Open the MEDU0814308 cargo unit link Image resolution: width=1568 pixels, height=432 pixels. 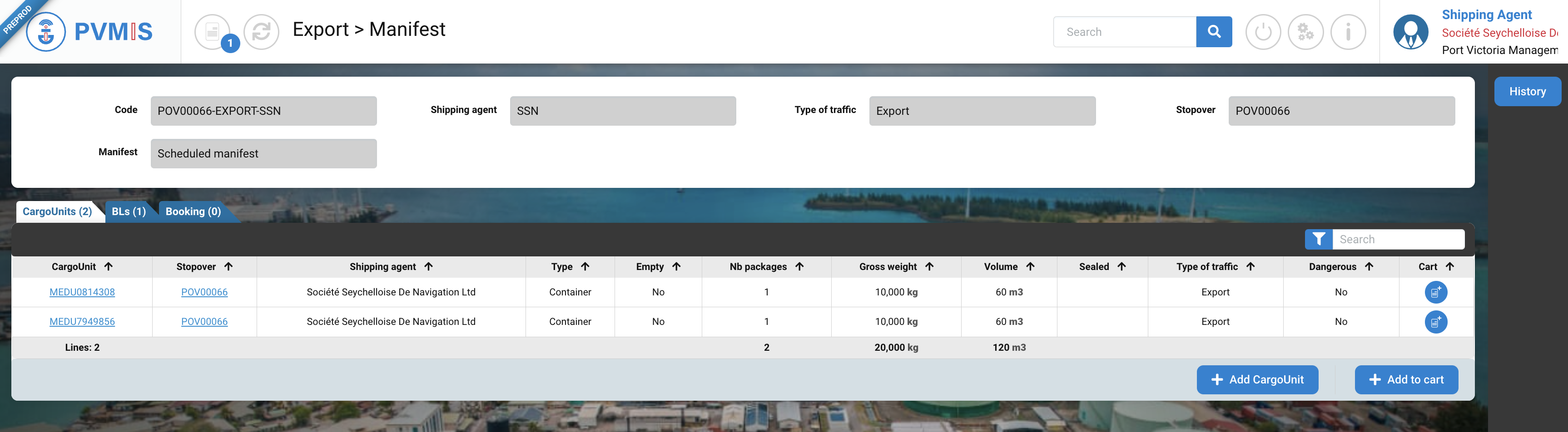(82, 292)
